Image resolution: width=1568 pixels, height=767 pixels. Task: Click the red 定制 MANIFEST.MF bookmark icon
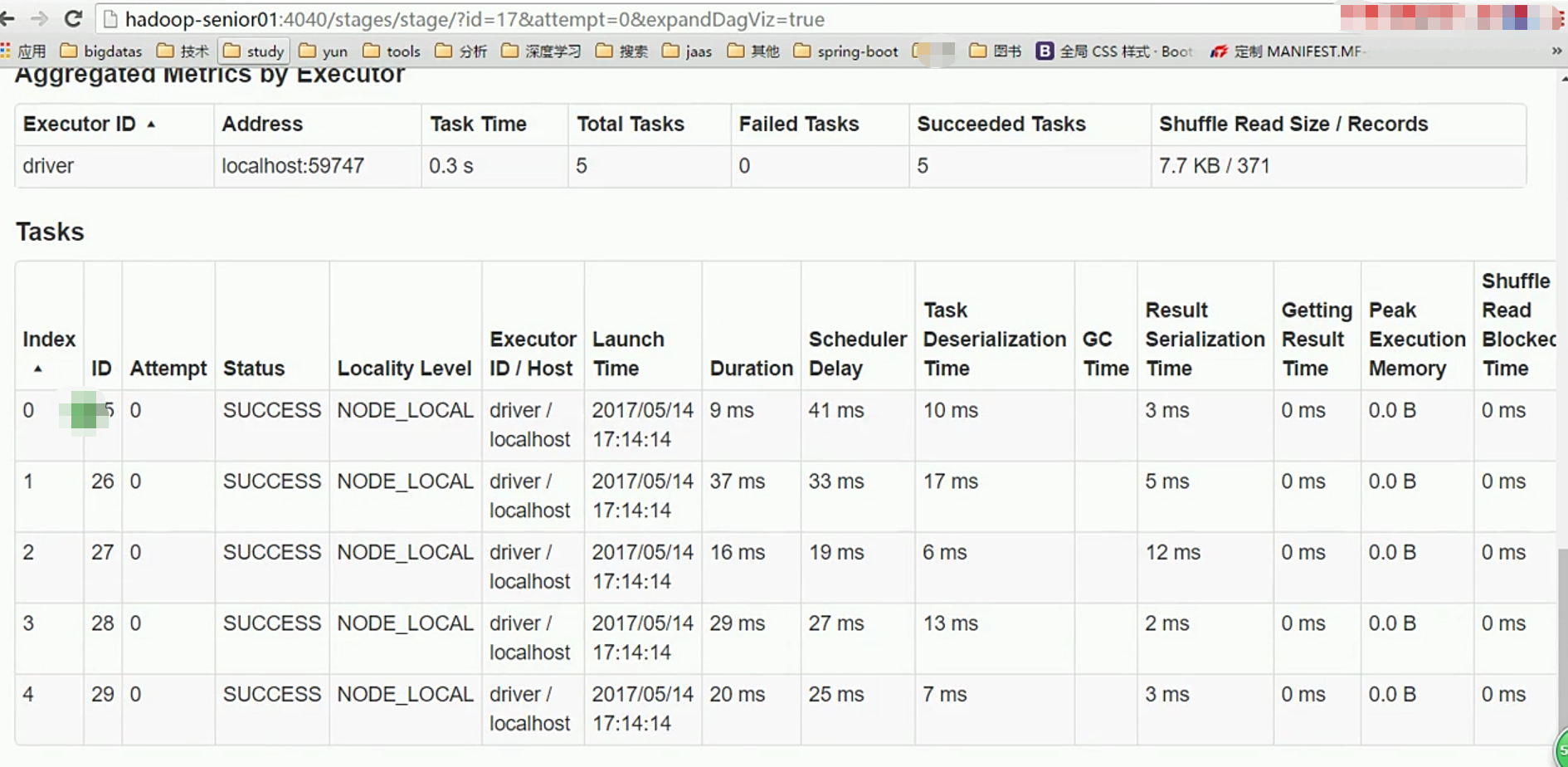pos(1220,51)
